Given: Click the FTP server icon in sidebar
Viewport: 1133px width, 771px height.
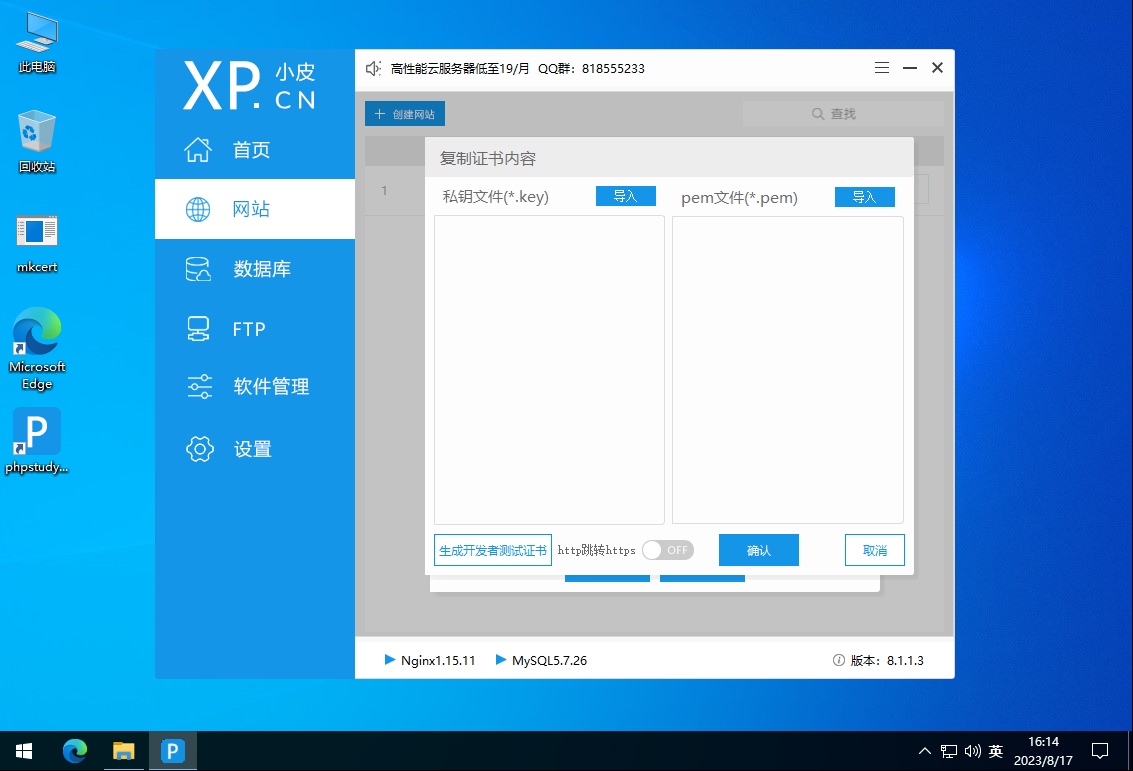Looking at the screenshot, I should coord(198,329).
